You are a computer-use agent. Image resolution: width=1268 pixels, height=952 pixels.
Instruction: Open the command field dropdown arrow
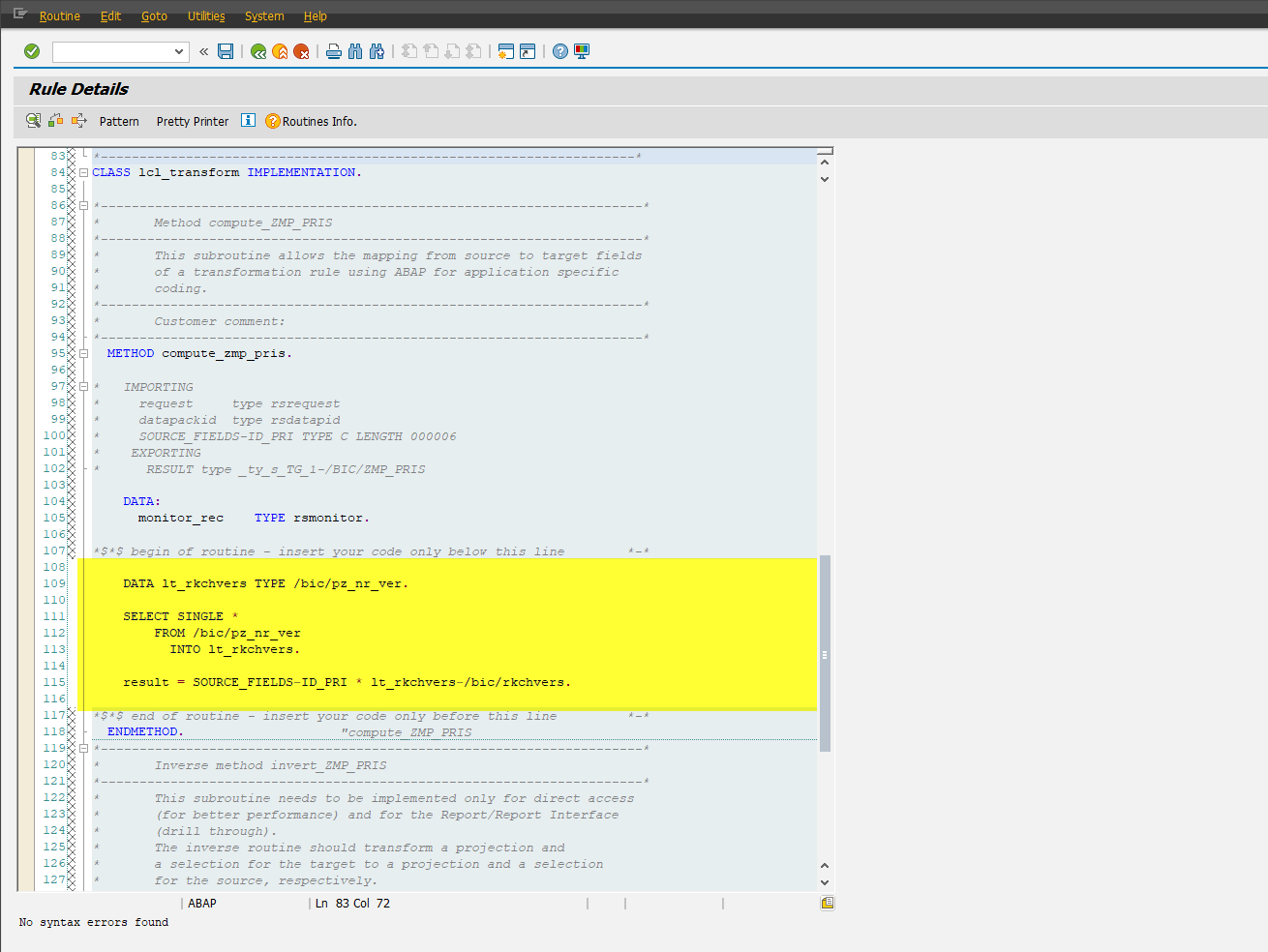pos(179,52)
